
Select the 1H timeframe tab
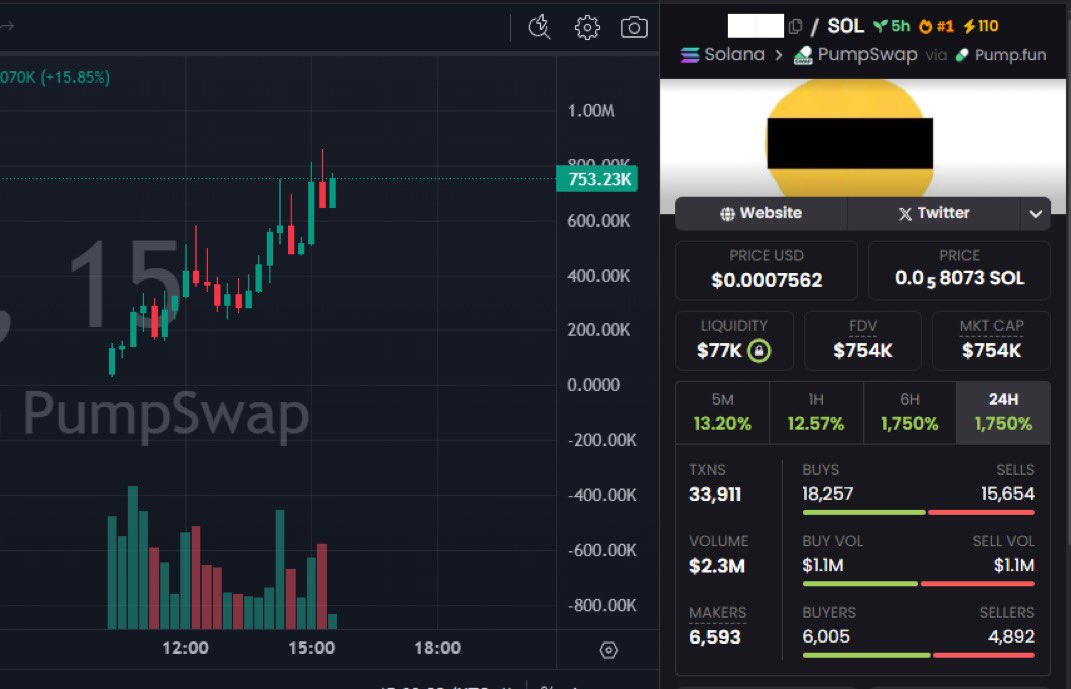[x=816, y=412]
